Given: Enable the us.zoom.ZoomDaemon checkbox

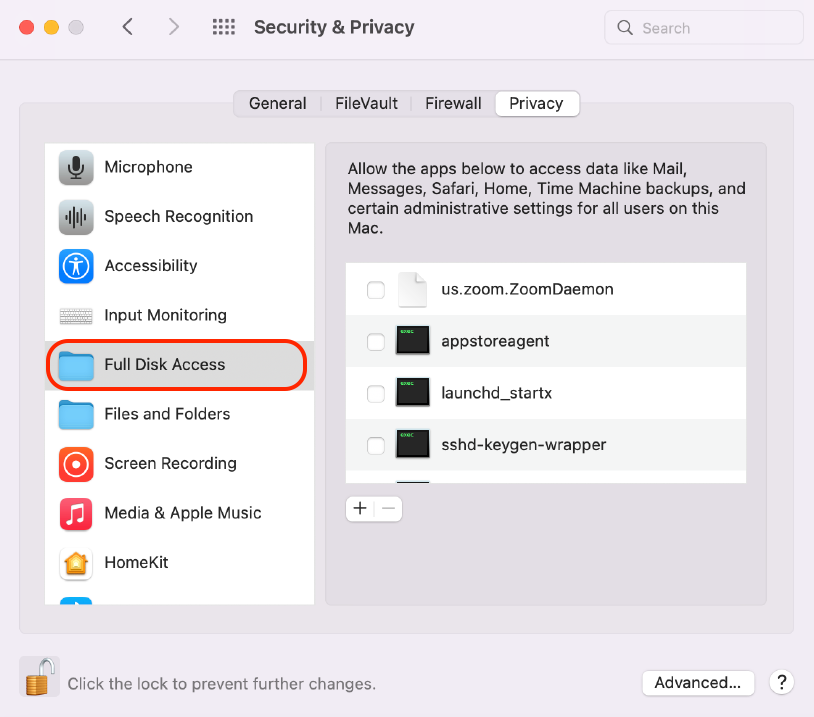Looking at the screenshot, I should tap(376, 290).
